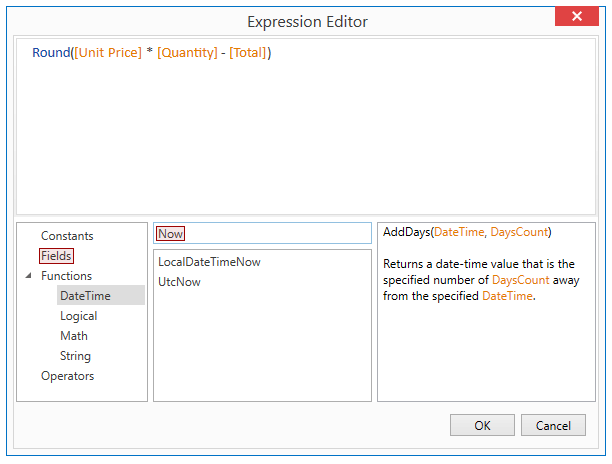Screen dimensions: 612x464
Task: Select the Constants category
Action: (67, 236)
